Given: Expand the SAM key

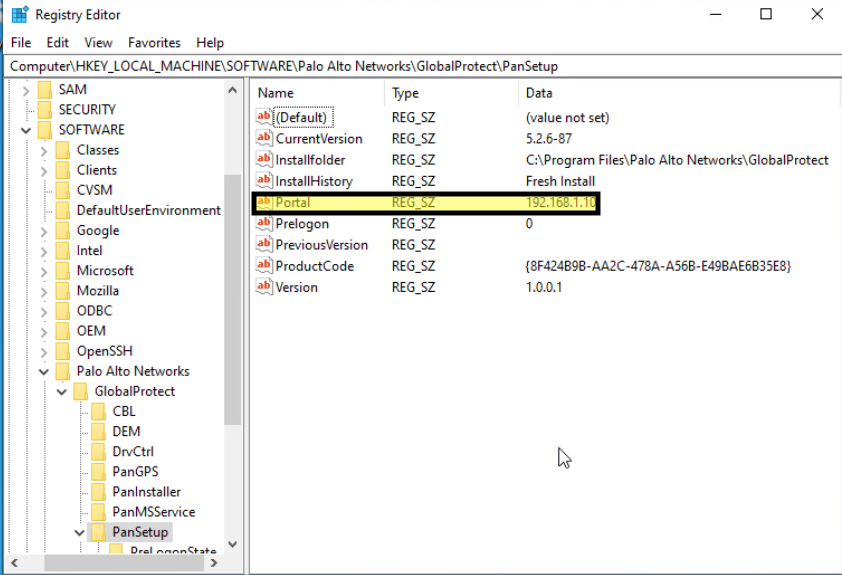Looking at the screenshot, I should [x=26, y=90].
